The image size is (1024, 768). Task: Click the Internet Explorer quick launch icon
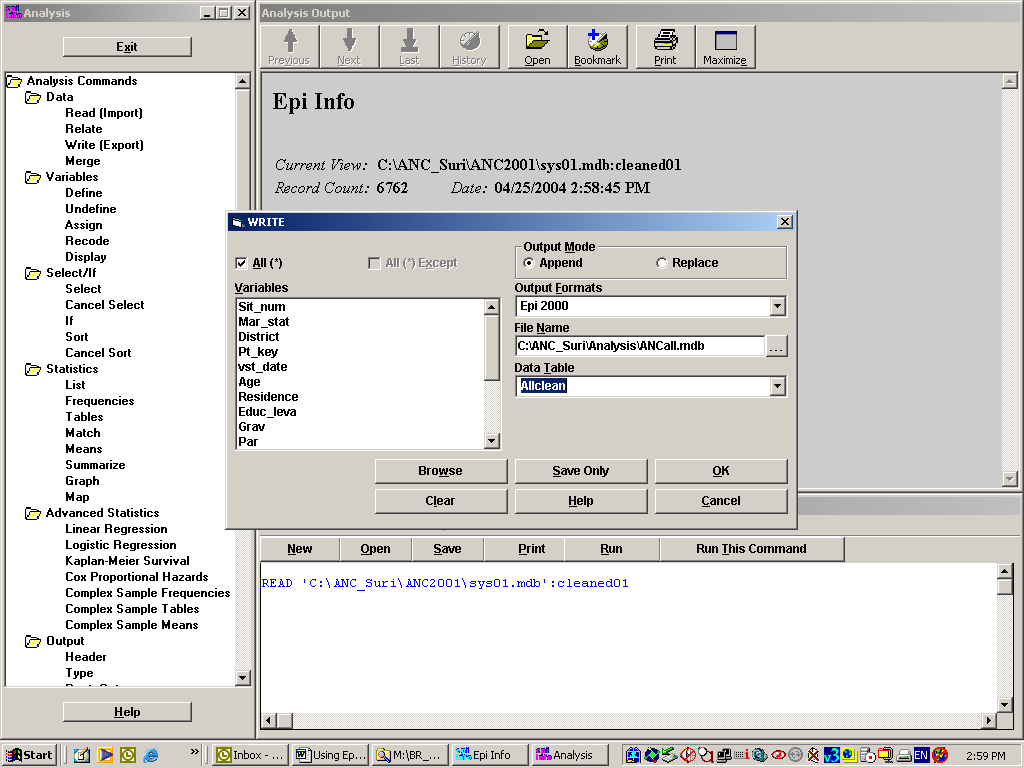coord(151,756)
